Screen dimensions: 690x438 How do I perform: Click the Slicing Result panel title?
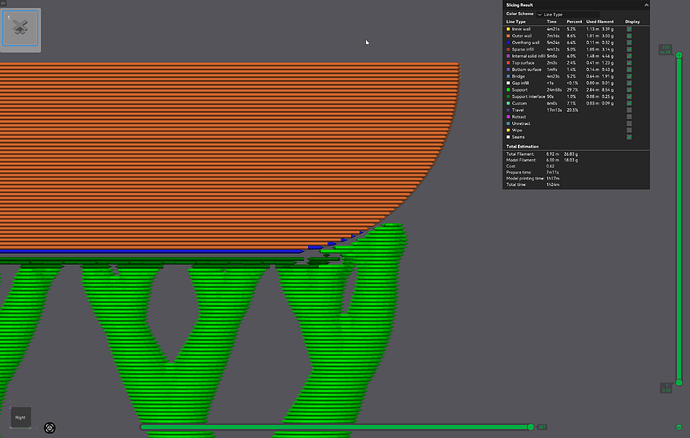tap(519, 5)
